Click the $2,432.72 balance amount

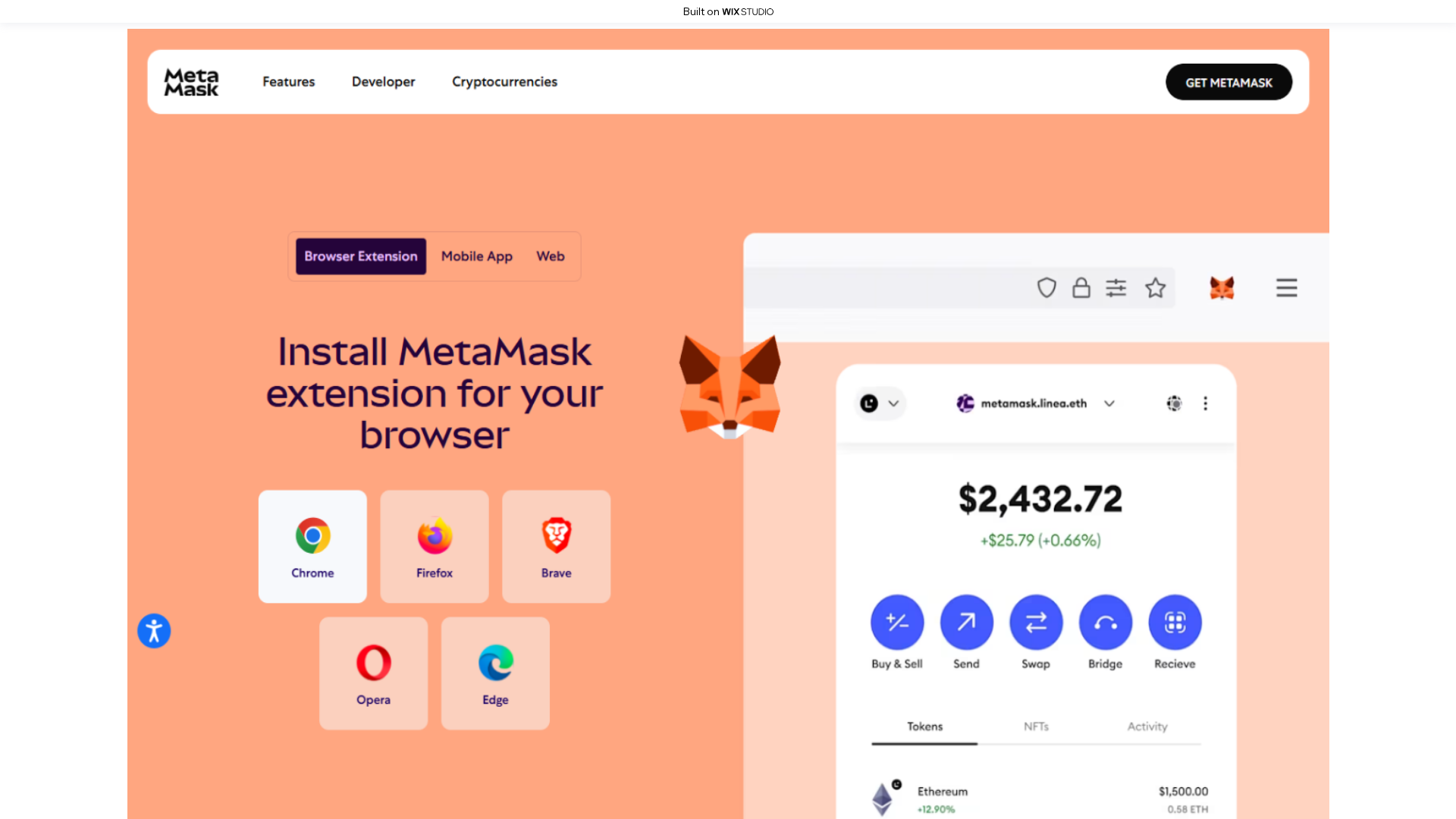[1040, 499]
